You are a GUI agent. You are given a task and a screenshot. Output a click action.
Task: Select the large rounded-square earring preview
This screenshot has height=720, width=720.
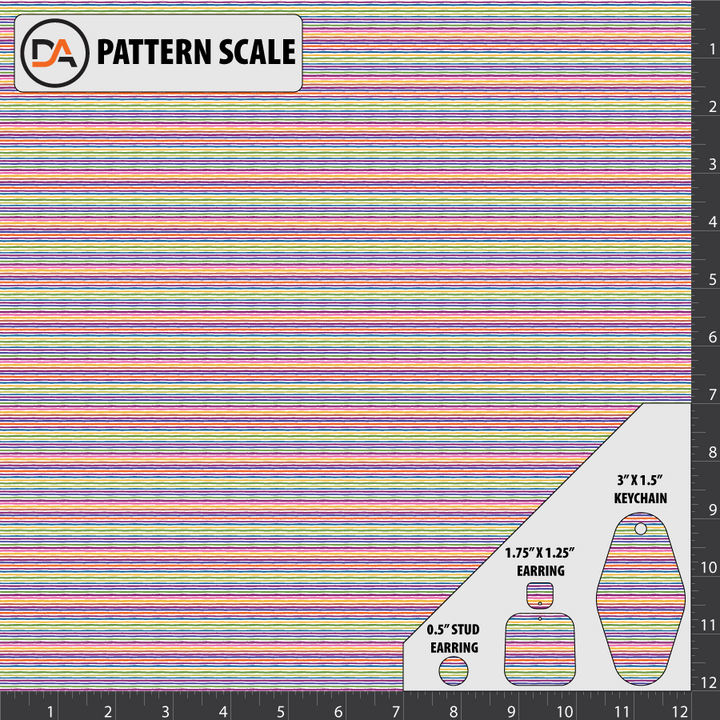pyautogui.click(x=540, y=649)
